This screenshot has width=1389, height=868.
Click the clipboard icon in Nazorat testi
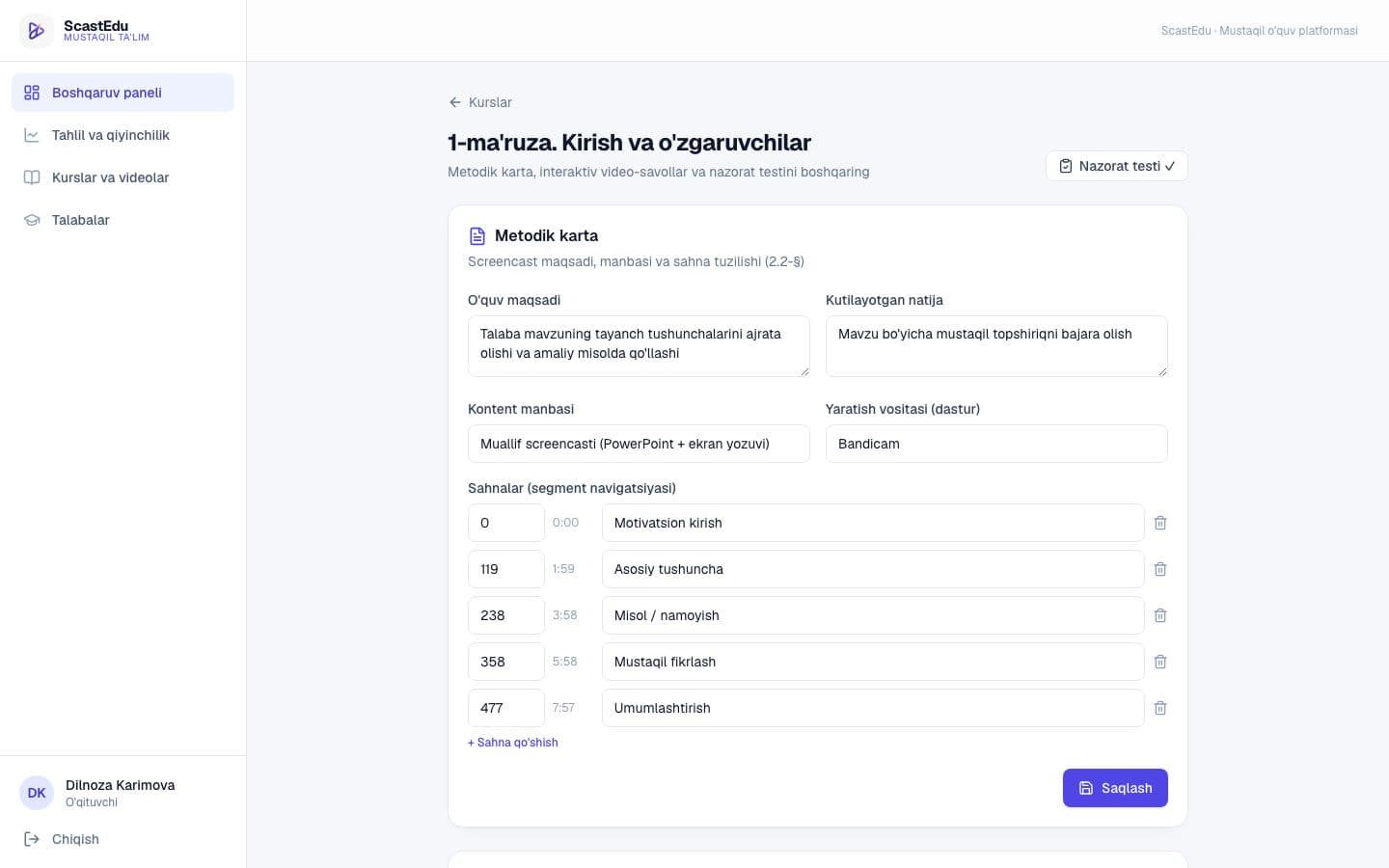coord(1066,166)
